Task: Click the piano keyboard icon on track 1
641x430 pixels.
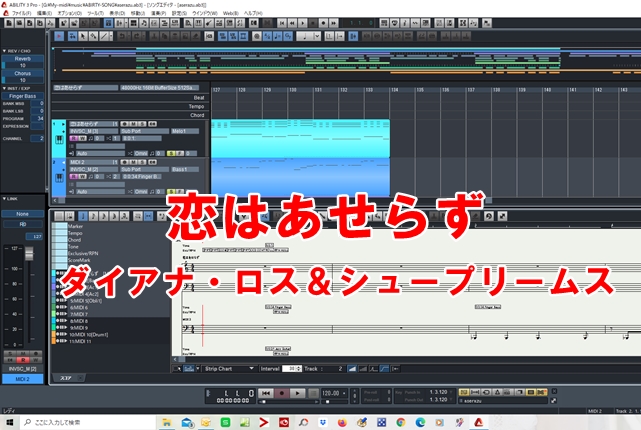Action: (59, 139)
